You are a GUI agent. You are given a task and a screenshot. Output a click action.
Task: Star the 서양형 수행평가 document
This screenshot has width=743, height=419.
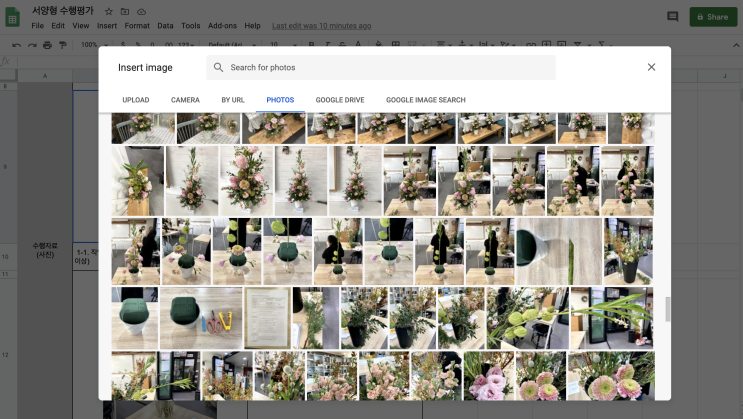coord(109,11)
